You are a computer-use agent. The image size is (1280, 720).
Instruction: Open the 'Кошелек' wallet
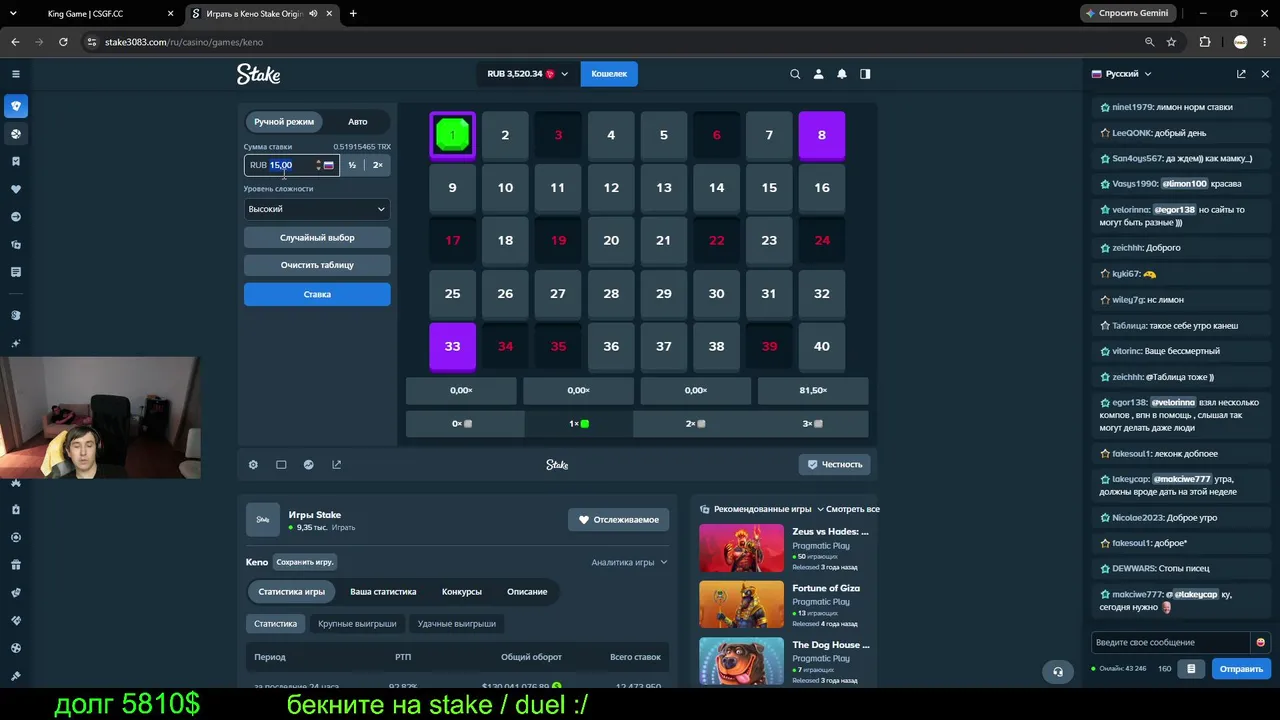pyautogui.click(x=609, y=74)
